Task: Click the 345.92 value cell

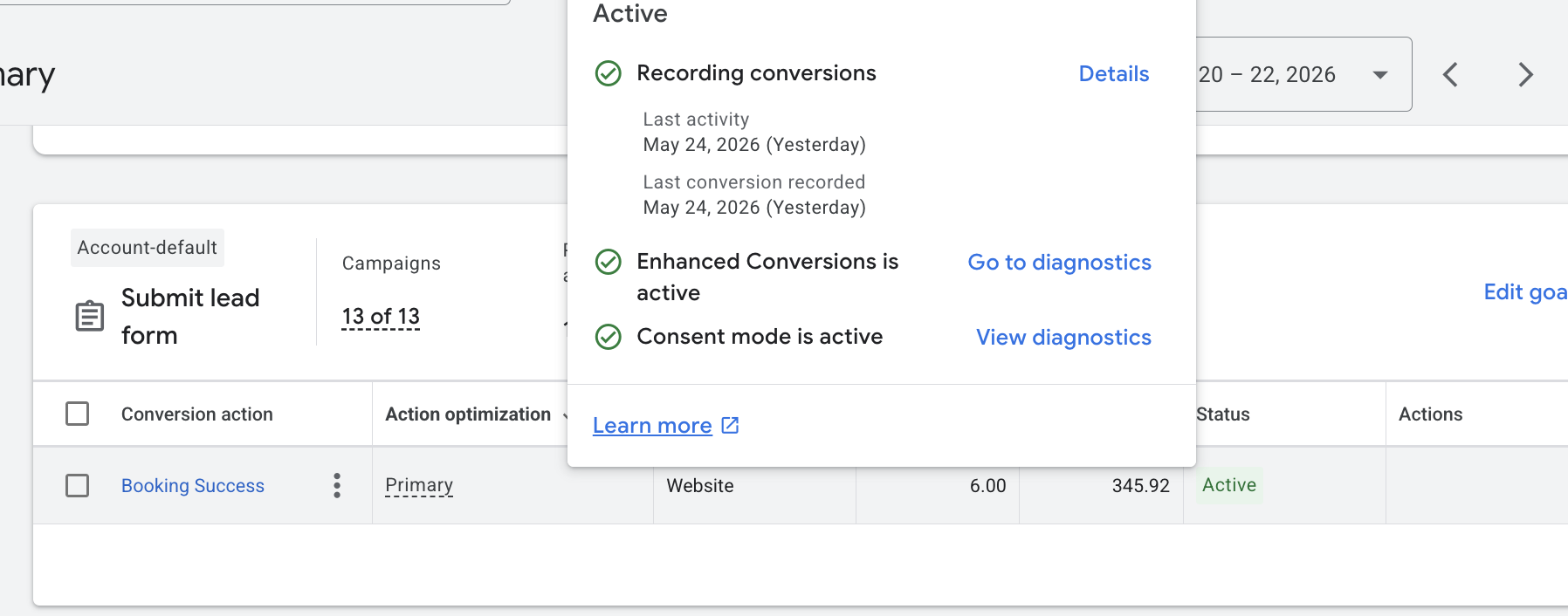Action: pos(1140,486)
